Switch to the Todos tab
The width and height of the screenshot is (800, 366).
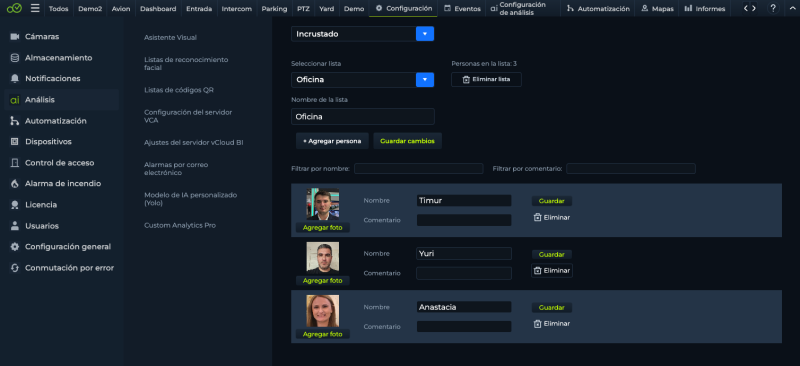59,9
